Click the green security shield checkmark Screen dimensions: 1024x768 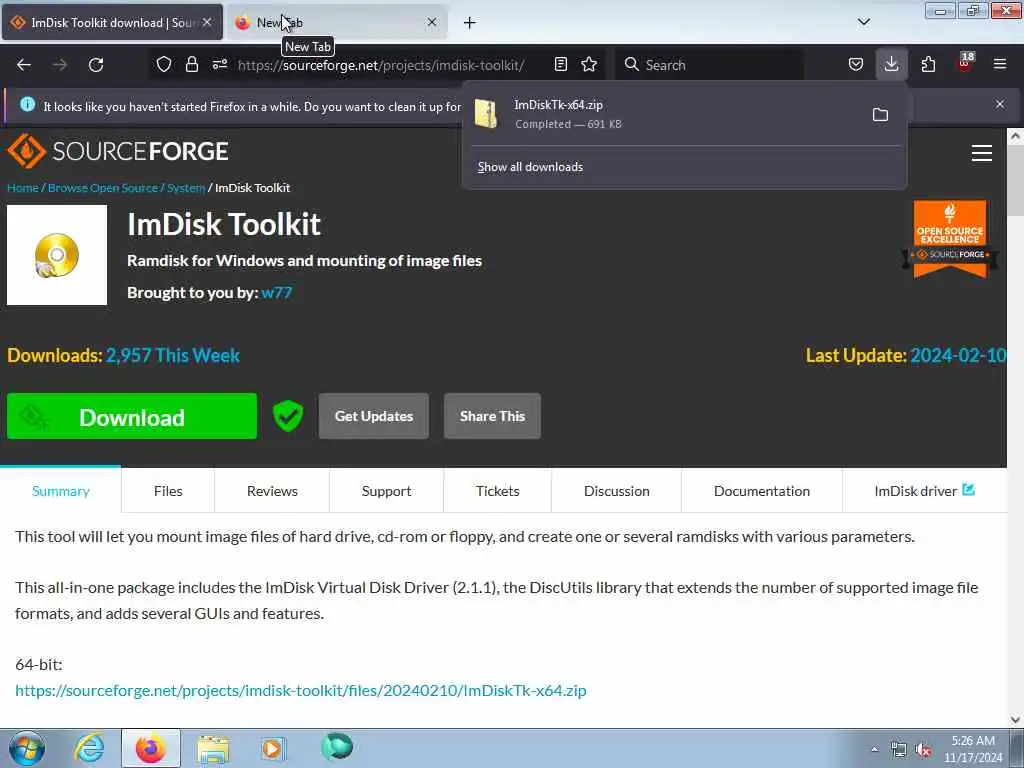tap(288, 416)
